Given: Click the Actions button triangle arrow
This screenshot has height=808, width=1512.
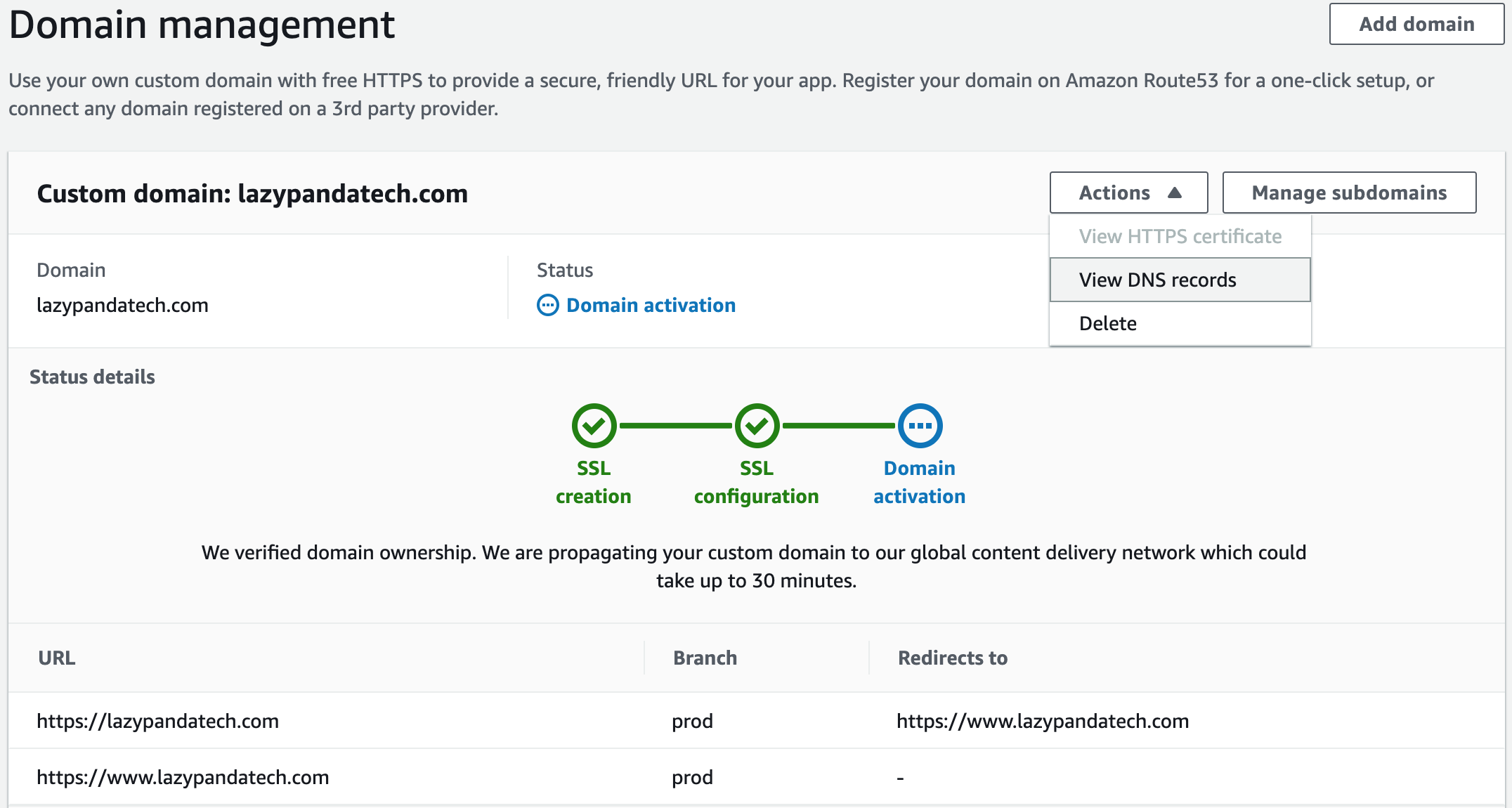Looking at the screenshot, I should [1174, 193].
